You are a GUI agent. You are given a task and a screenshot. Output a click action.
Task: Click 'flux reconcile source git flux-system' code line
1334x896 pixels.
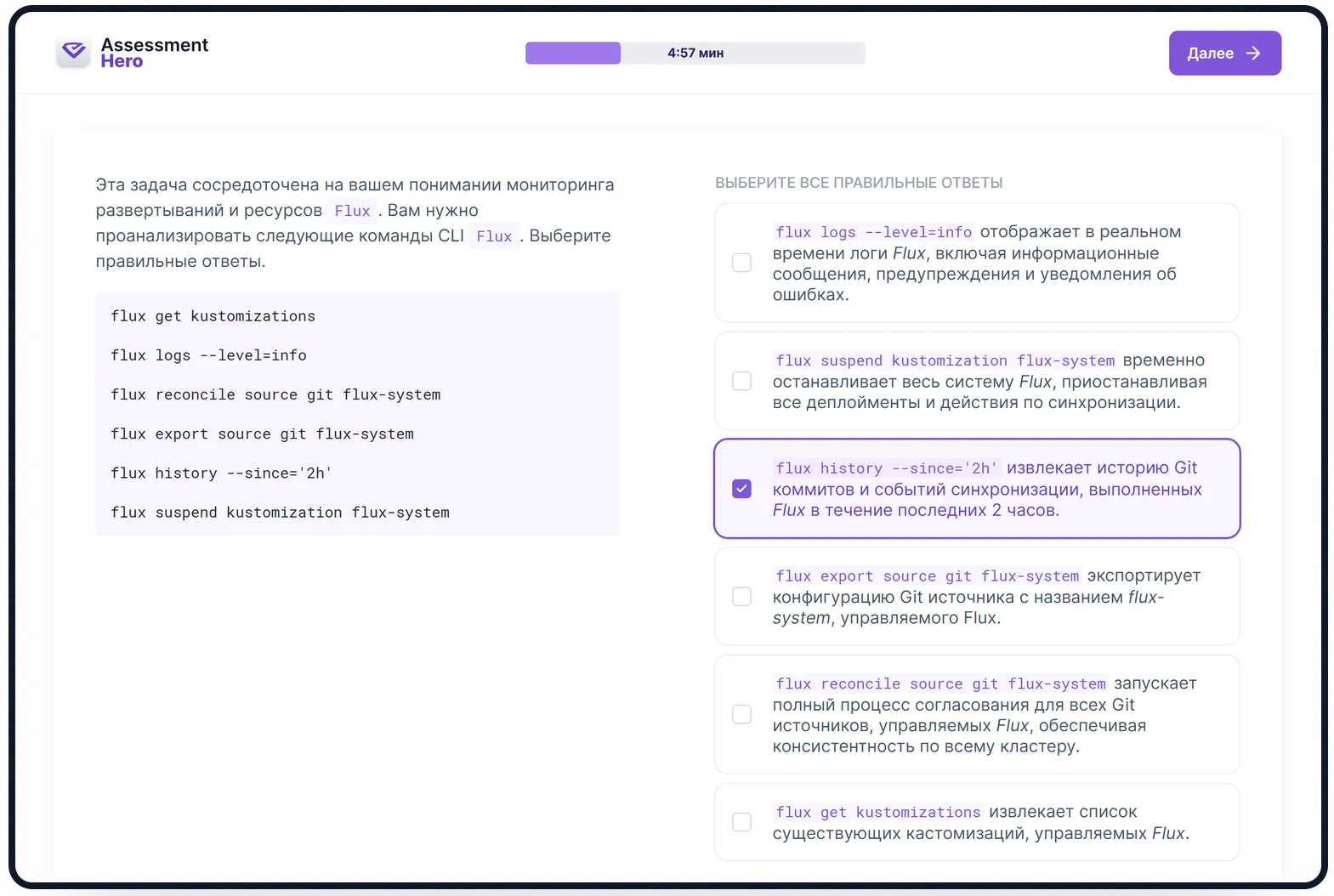[275, 394]
